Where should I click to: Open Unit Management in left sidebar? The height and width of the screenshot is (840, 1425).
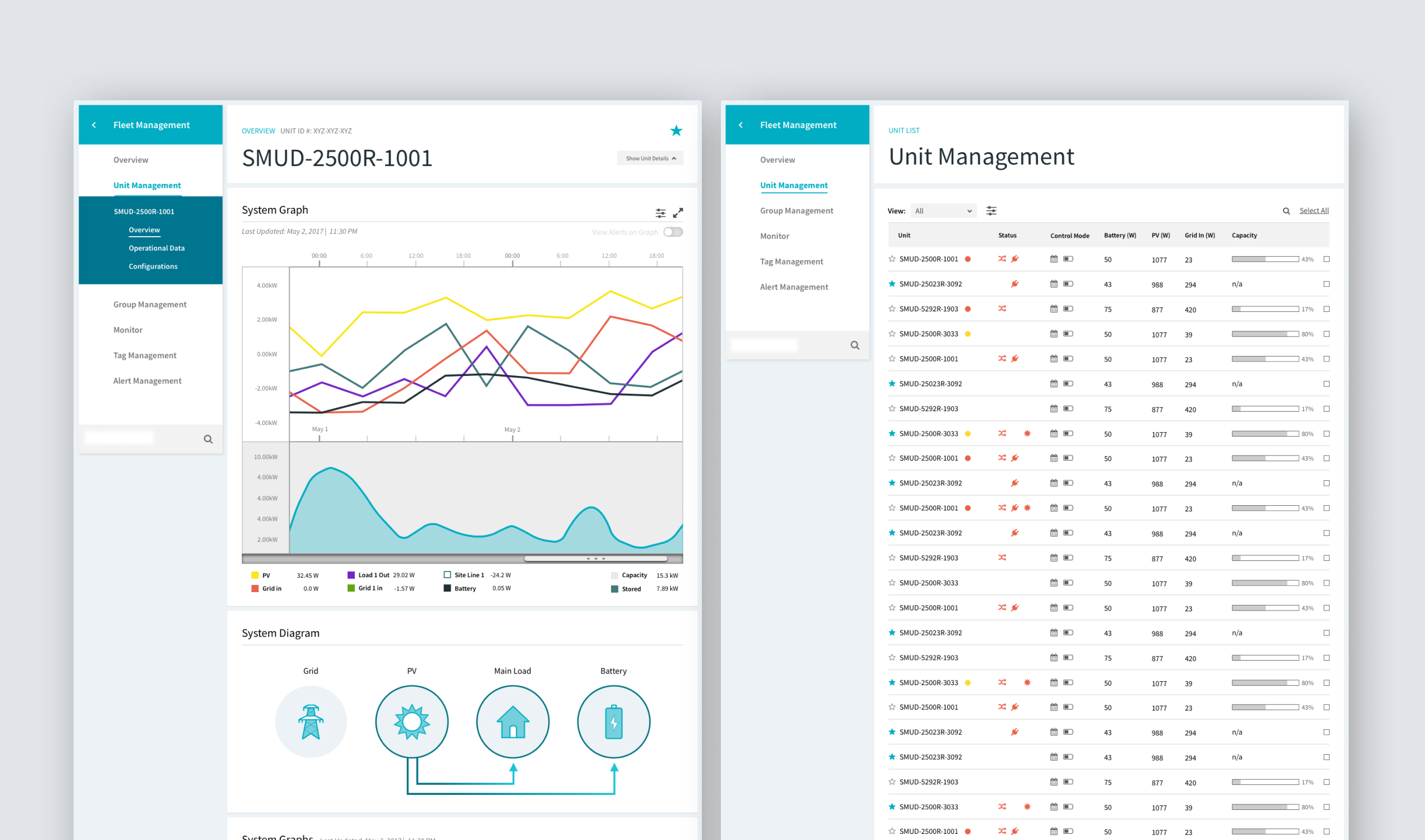tap(147, 185)
